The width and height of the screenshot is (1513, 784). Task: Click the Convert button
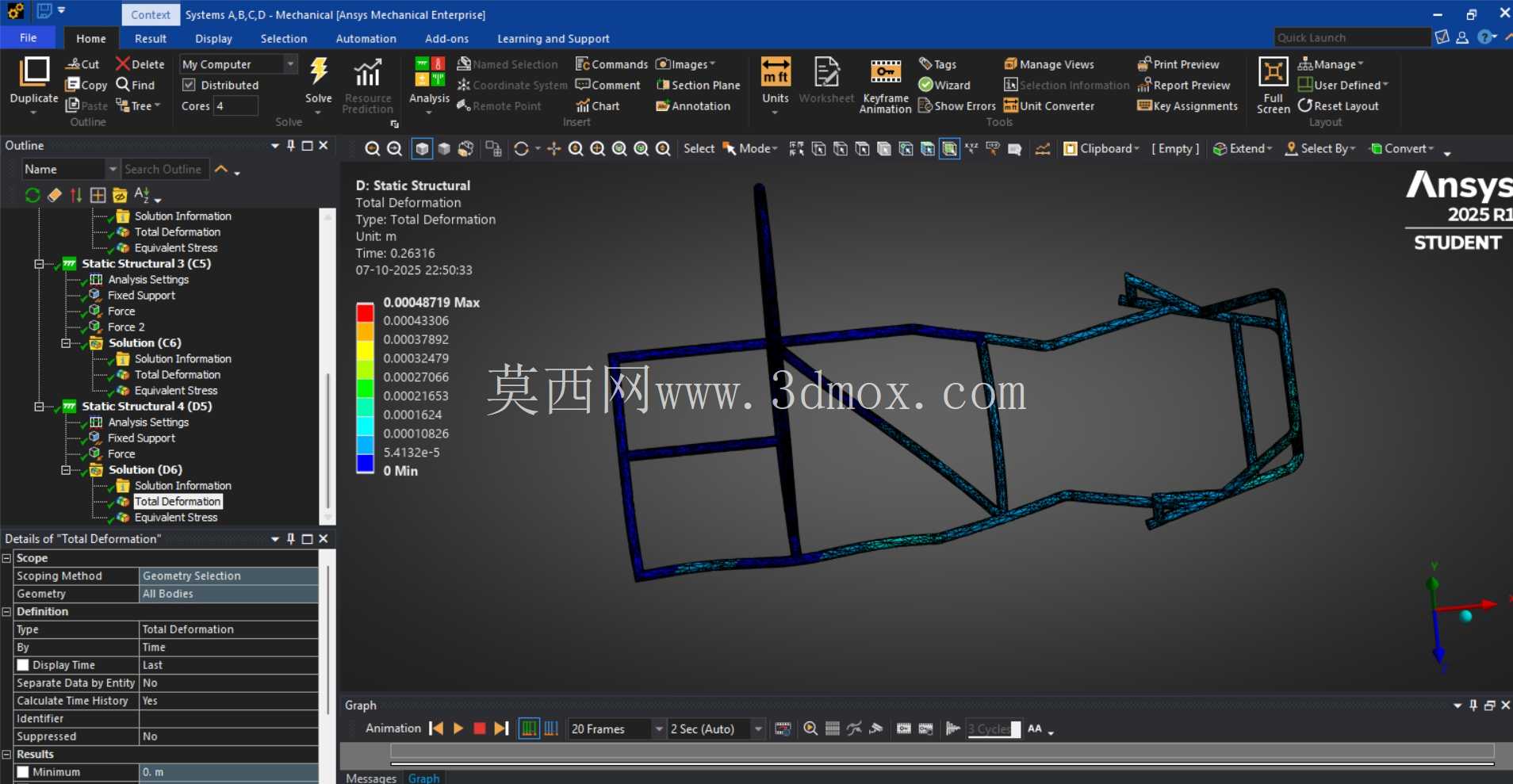(x=1402, y=148)
